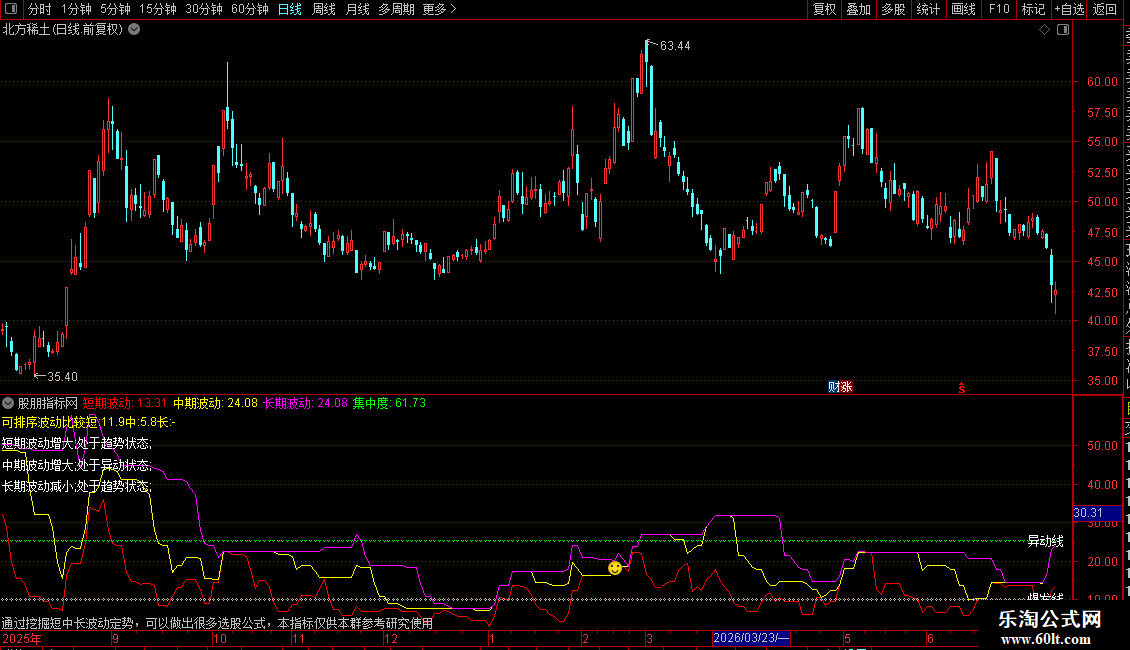Activate the 画线 drawing tools button
The height and width of the screenshot is (650, 1130).
click(963, 9)
